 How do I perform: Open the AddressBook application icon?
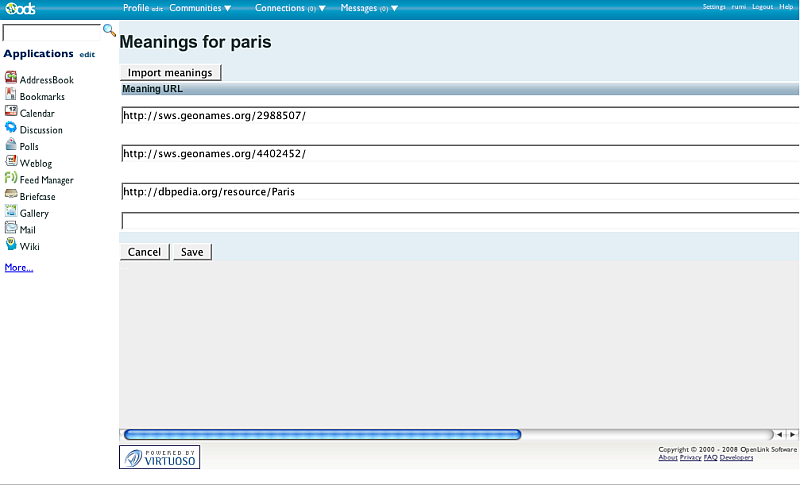click(x=11, y=78)
